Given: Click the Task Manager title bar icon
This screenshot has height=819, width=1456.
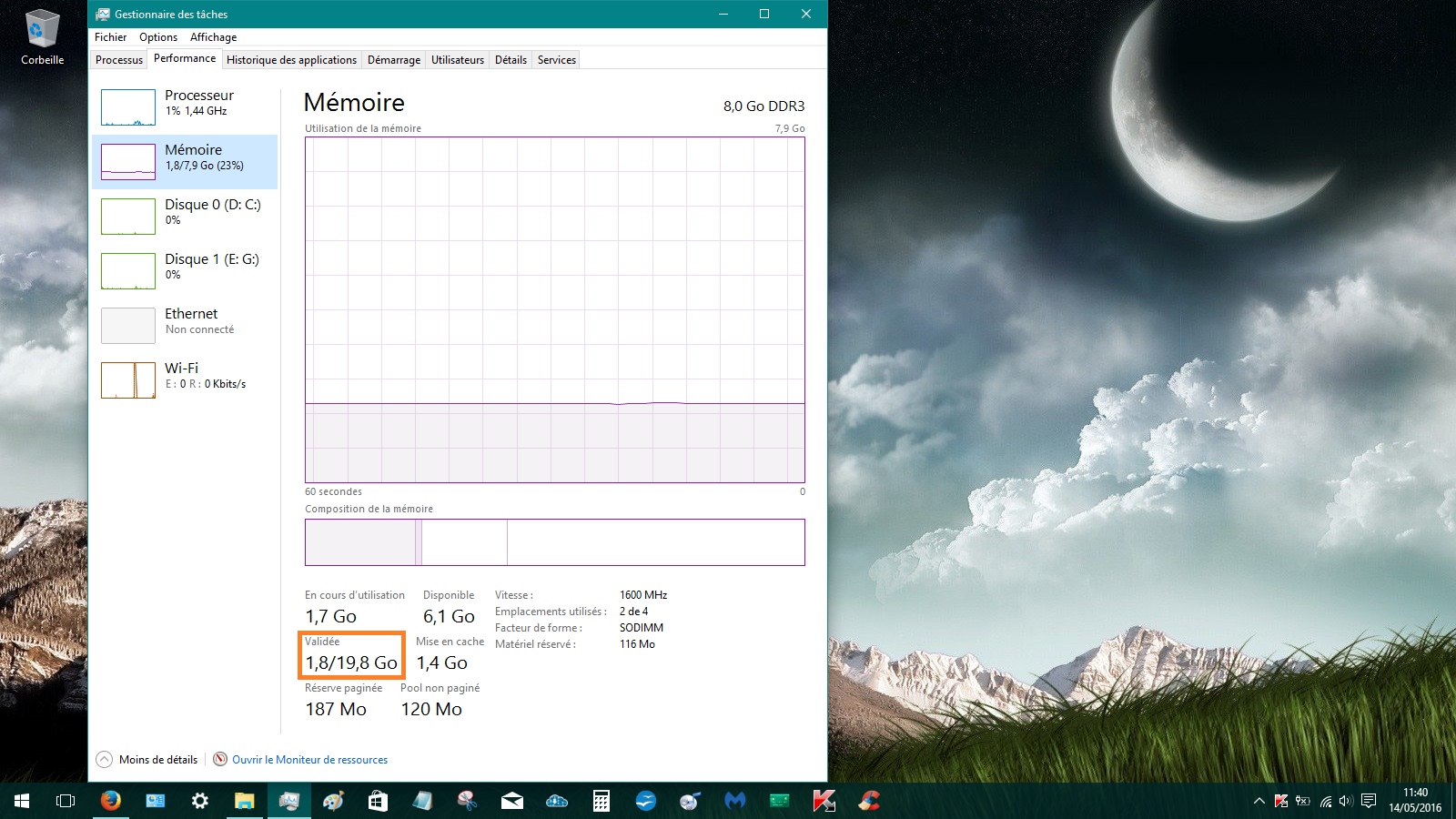Looking at the screenshot, I should (103, 14).
